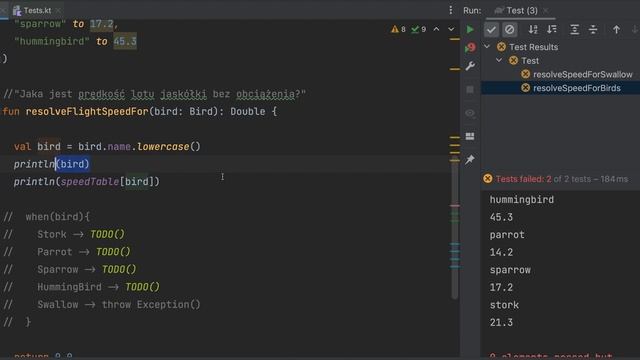The image size is (640, 360).
Task: Expand all test results icon
Action: click(574, 29)
